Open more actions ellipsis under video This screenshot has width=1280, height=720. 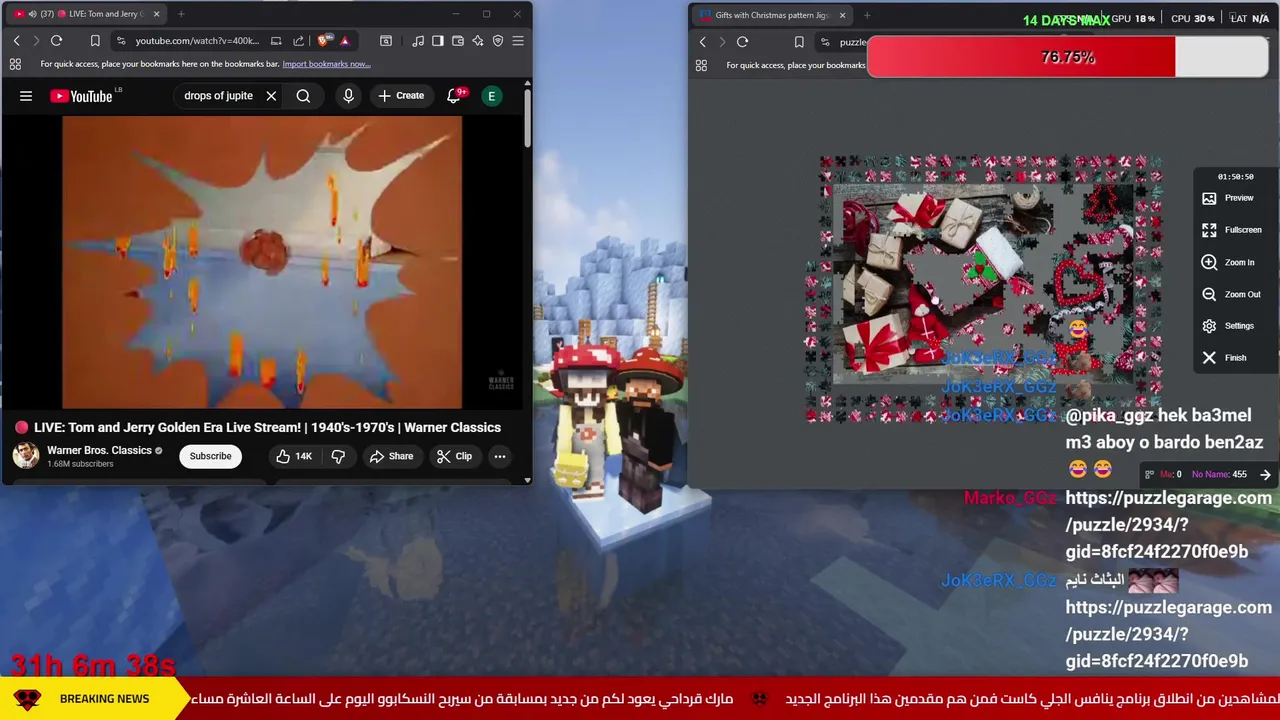click(x=499, y=456)
